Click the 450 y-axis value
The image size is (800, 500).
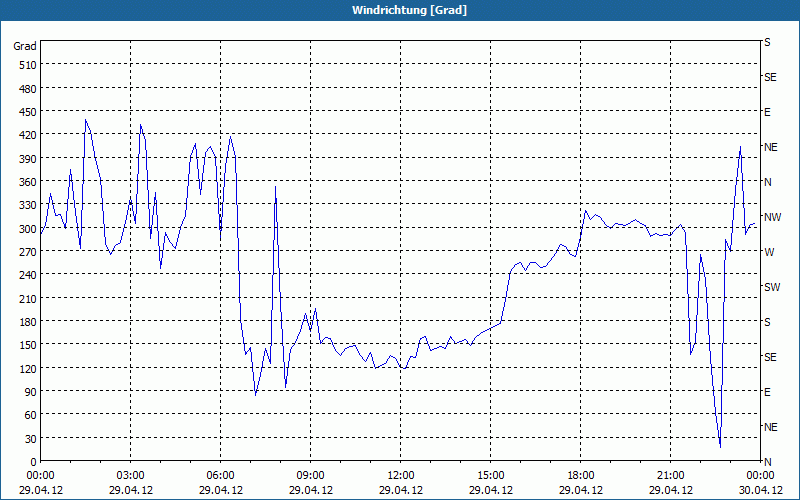pyautogui.click(x=28, y=112)
